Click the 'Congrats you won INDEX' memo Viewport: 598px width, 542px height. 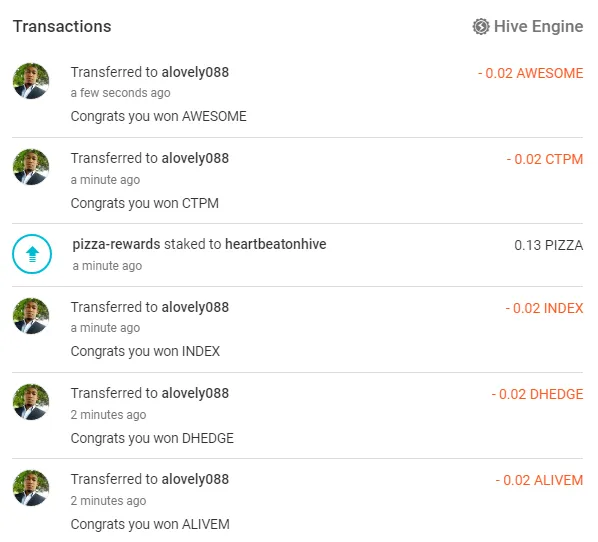(x=145, y=351)
